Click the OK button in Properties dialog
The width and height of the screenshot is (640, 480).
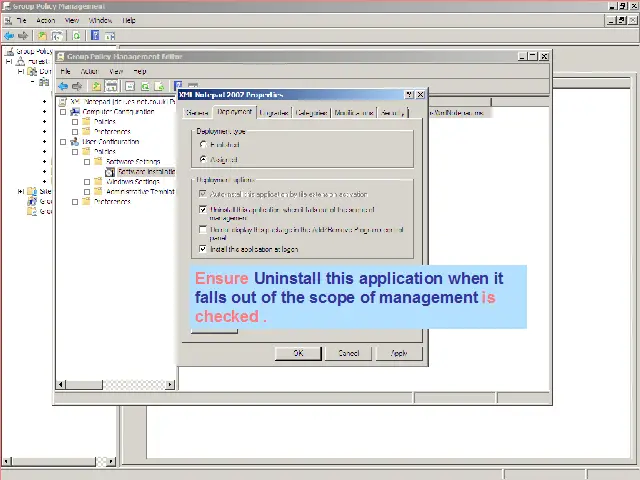pos(298,353)
